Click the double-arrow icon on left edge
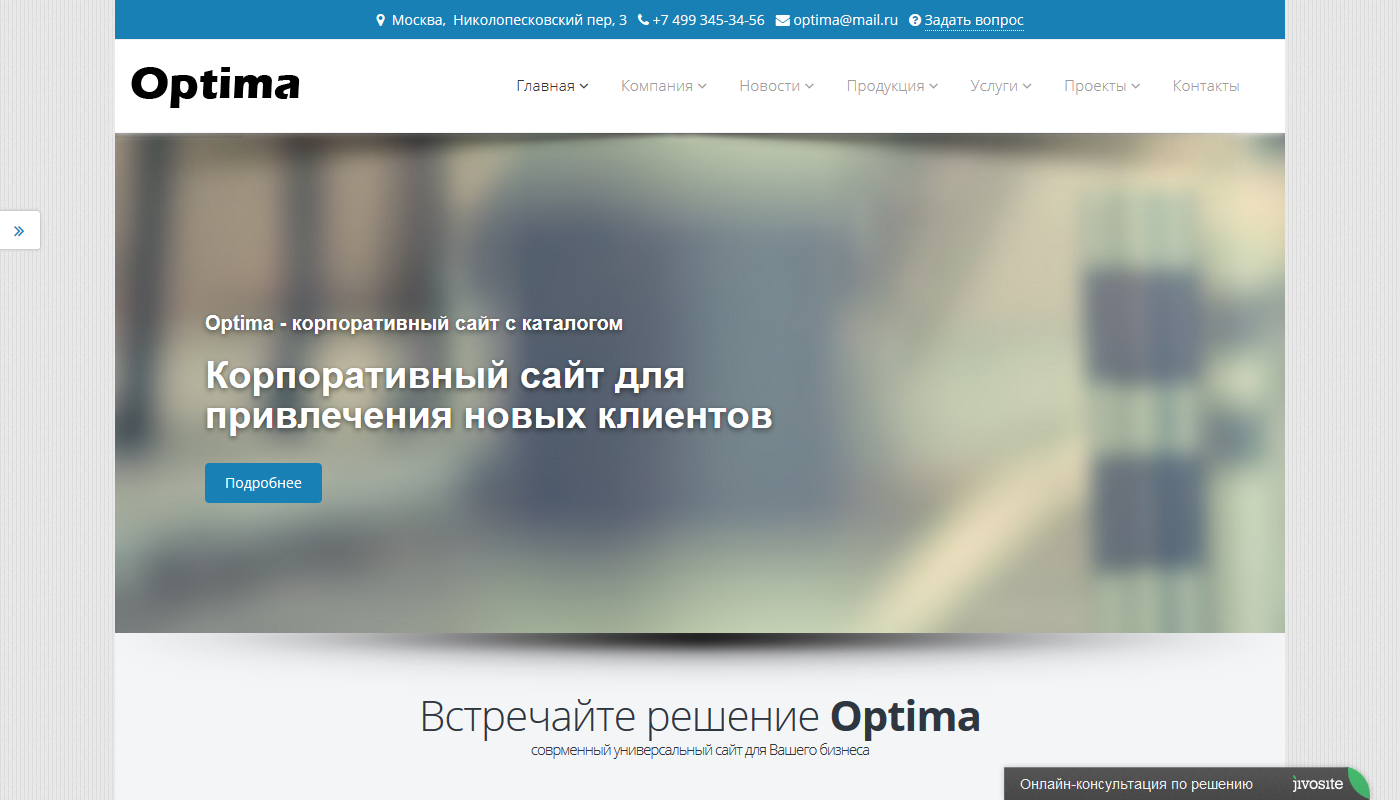Image resolution: width=1400 pixels, height=800 pixels. pos(19,231)
